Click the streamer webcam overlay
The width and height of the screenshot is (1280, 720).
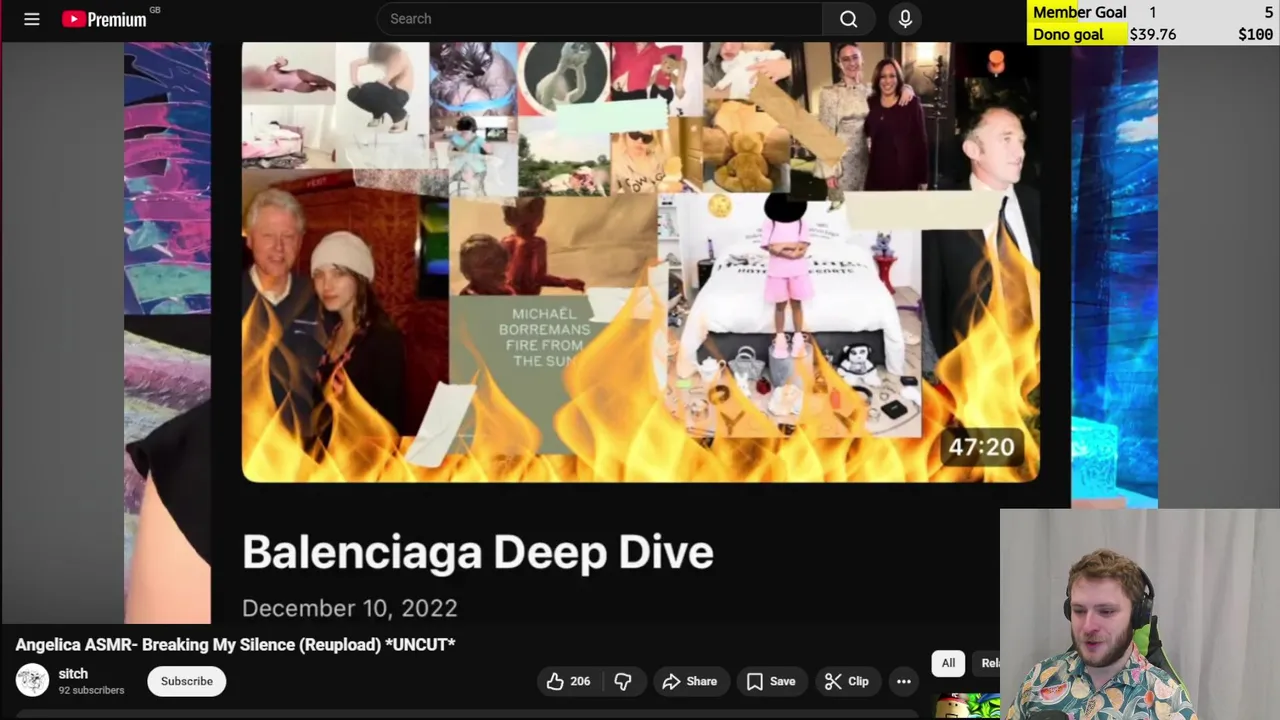pyautogui.click(x=1140, y=614)
